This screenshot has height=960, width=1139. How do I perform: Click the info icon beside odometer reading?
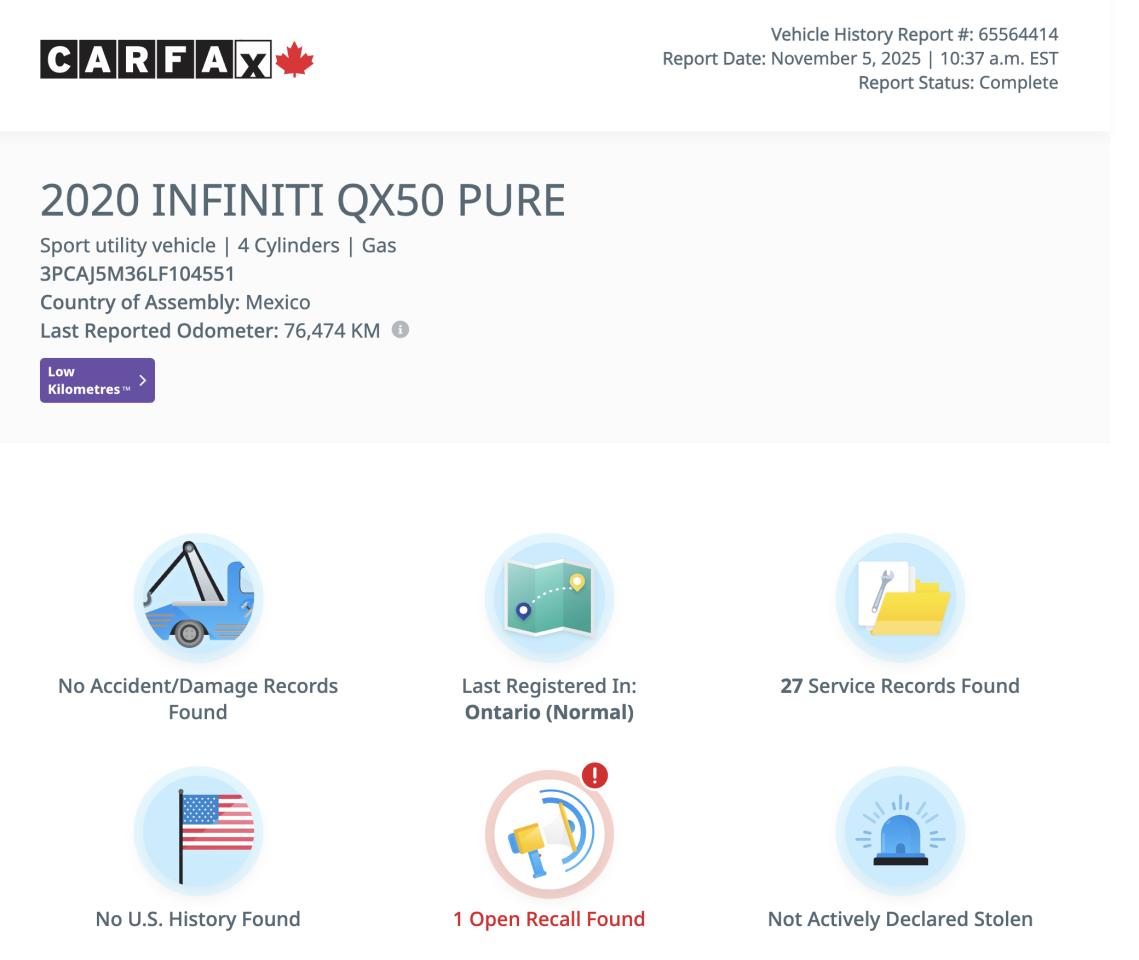[400, 330]
